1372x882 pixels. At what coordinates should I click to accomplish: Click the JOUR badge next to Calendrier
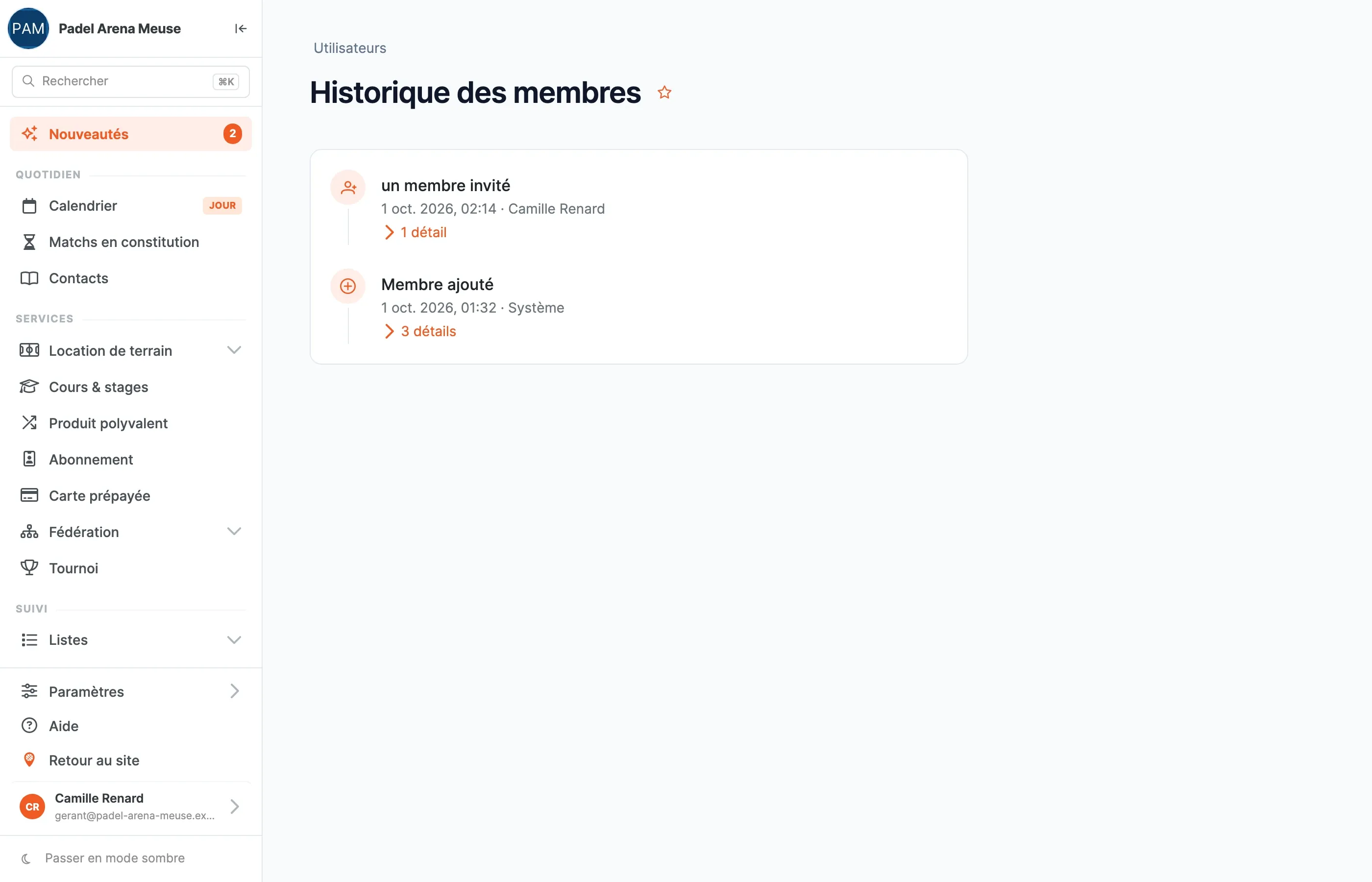click(x=222, y=206)
